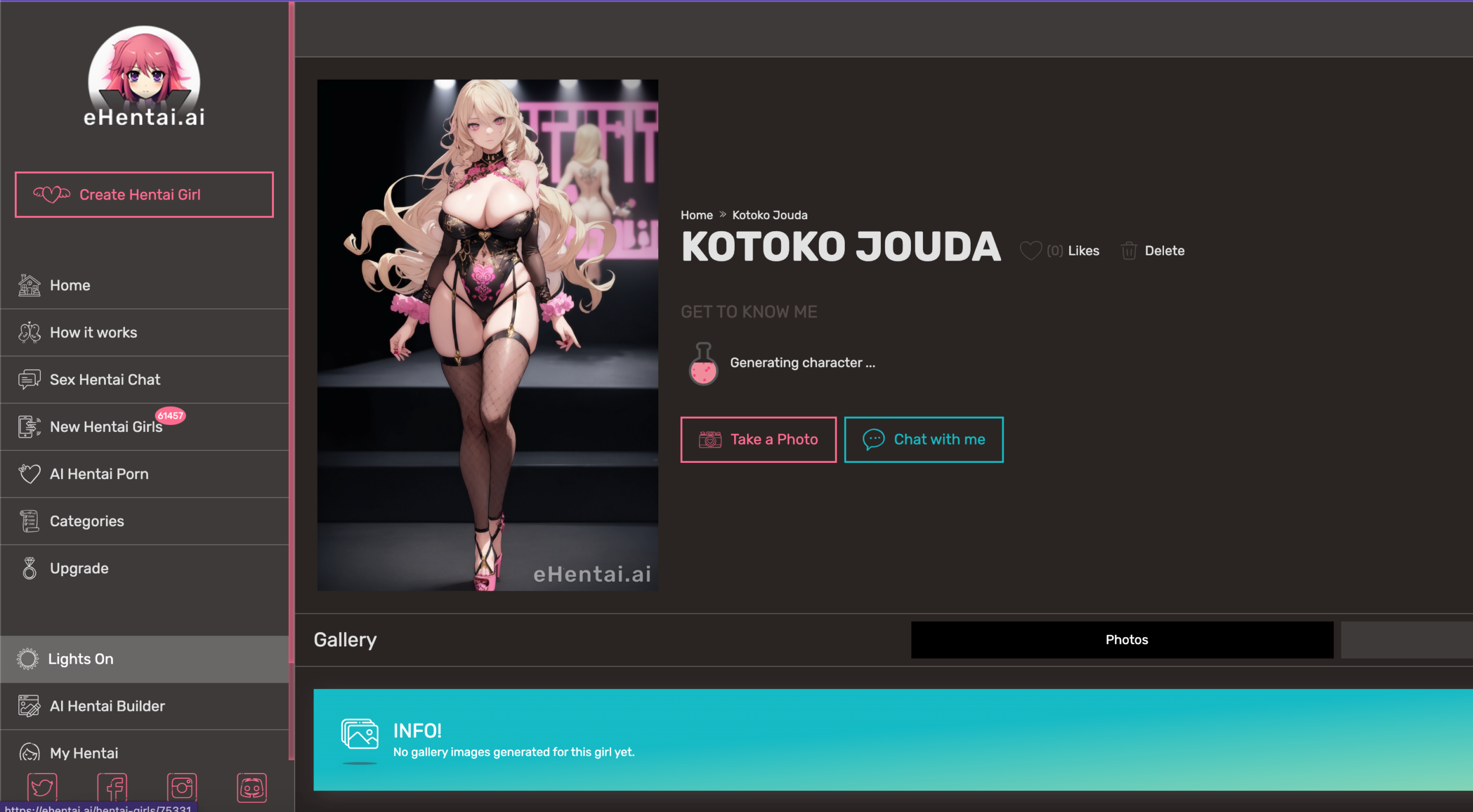Open the Facebook social icon
Image resolution: width=1473 pixels, height=812 pixels.
(x=112, y=787)
